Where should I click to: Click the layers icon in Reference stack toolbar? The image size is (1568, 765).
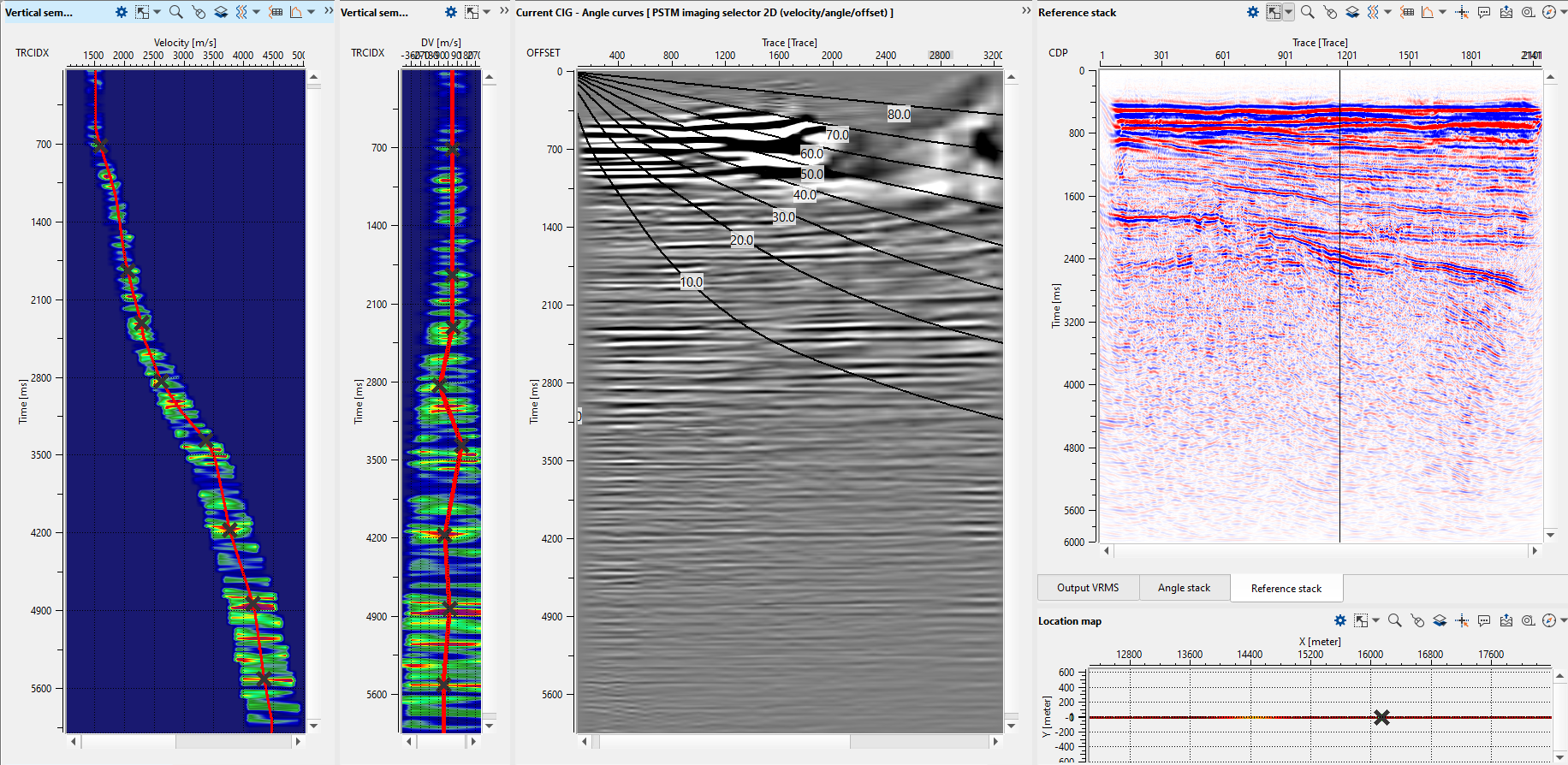click(1352, 12)
